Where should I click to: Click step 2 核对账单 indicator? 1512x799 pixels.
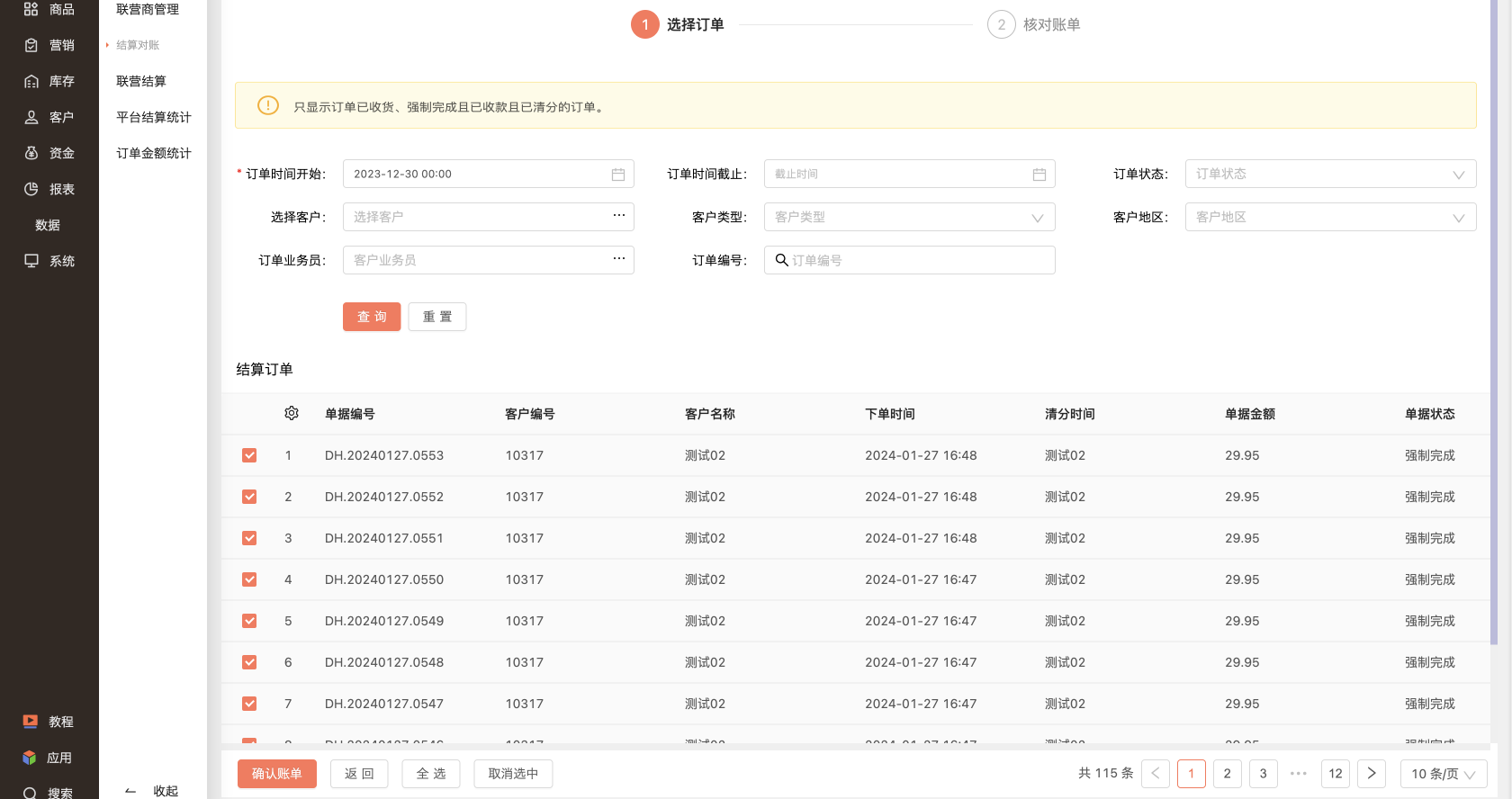click(x=1034, y=24)
